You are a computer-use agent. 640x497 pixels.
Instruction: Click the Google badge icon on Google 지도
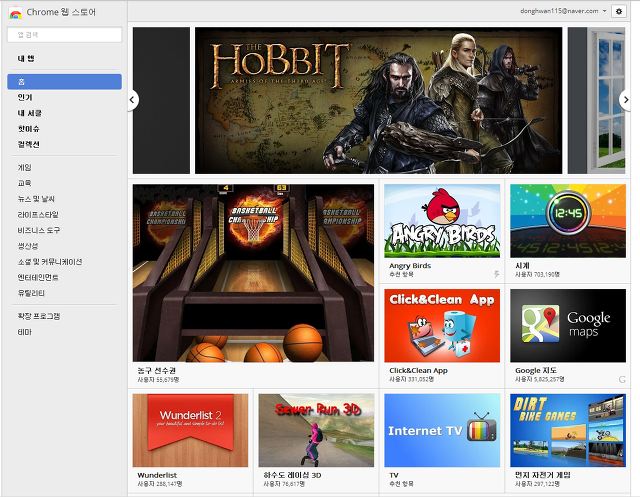[x=622, y=379]
